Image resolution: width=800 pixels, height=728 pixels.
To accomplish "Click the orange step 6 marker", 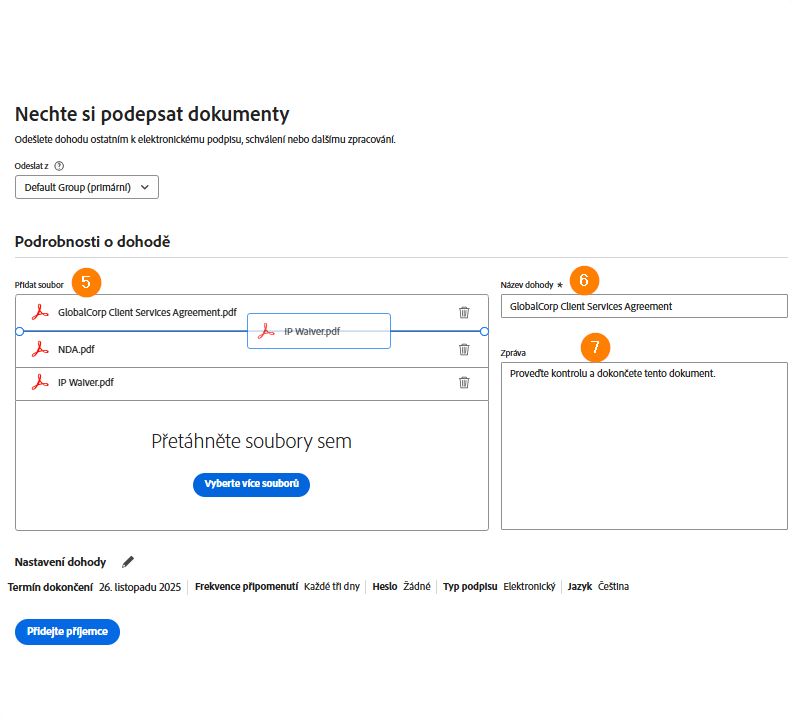I will click(x=584, y=280).
